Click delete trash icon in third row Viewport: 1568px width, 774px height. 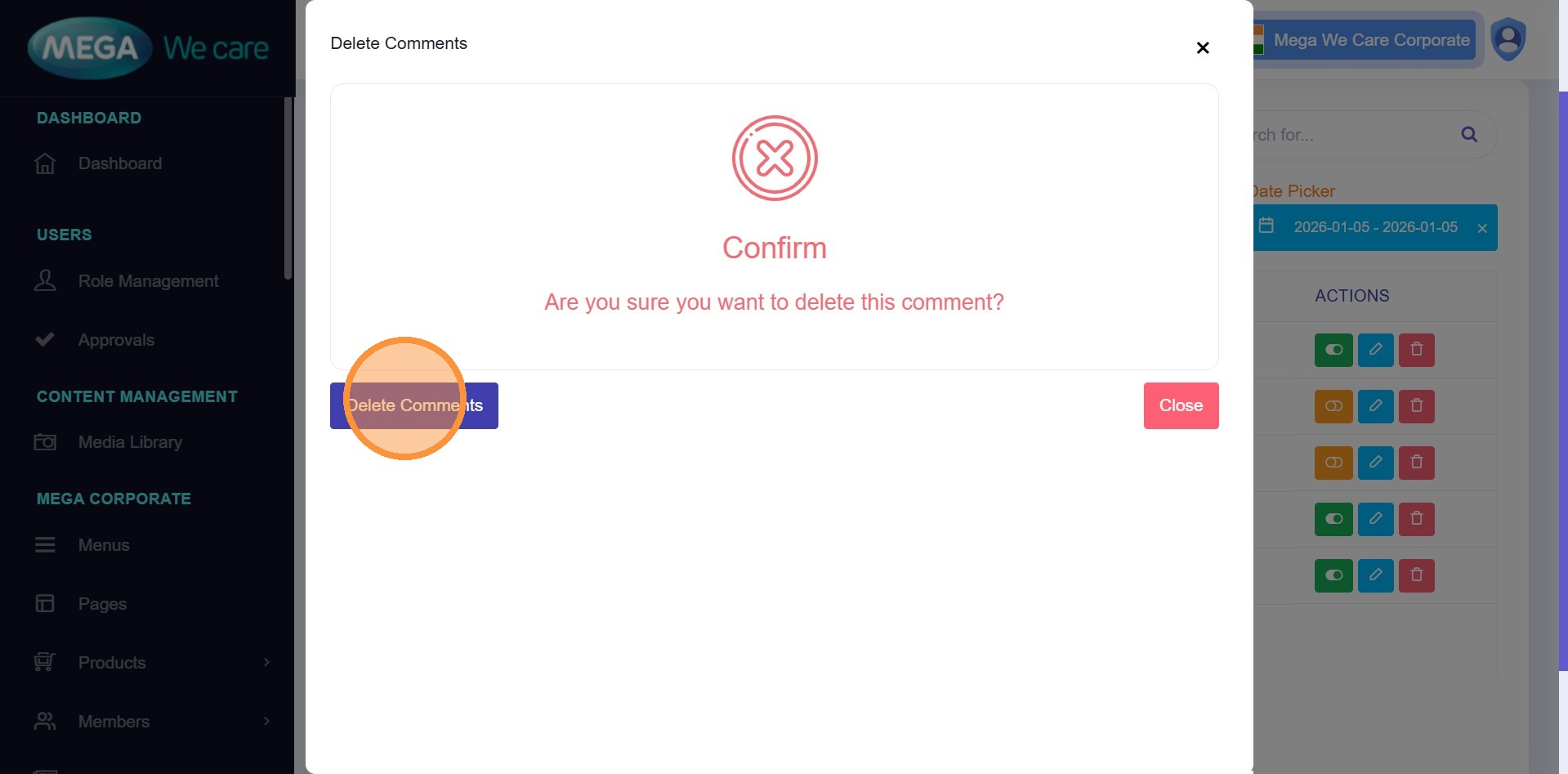(1416, 463)
